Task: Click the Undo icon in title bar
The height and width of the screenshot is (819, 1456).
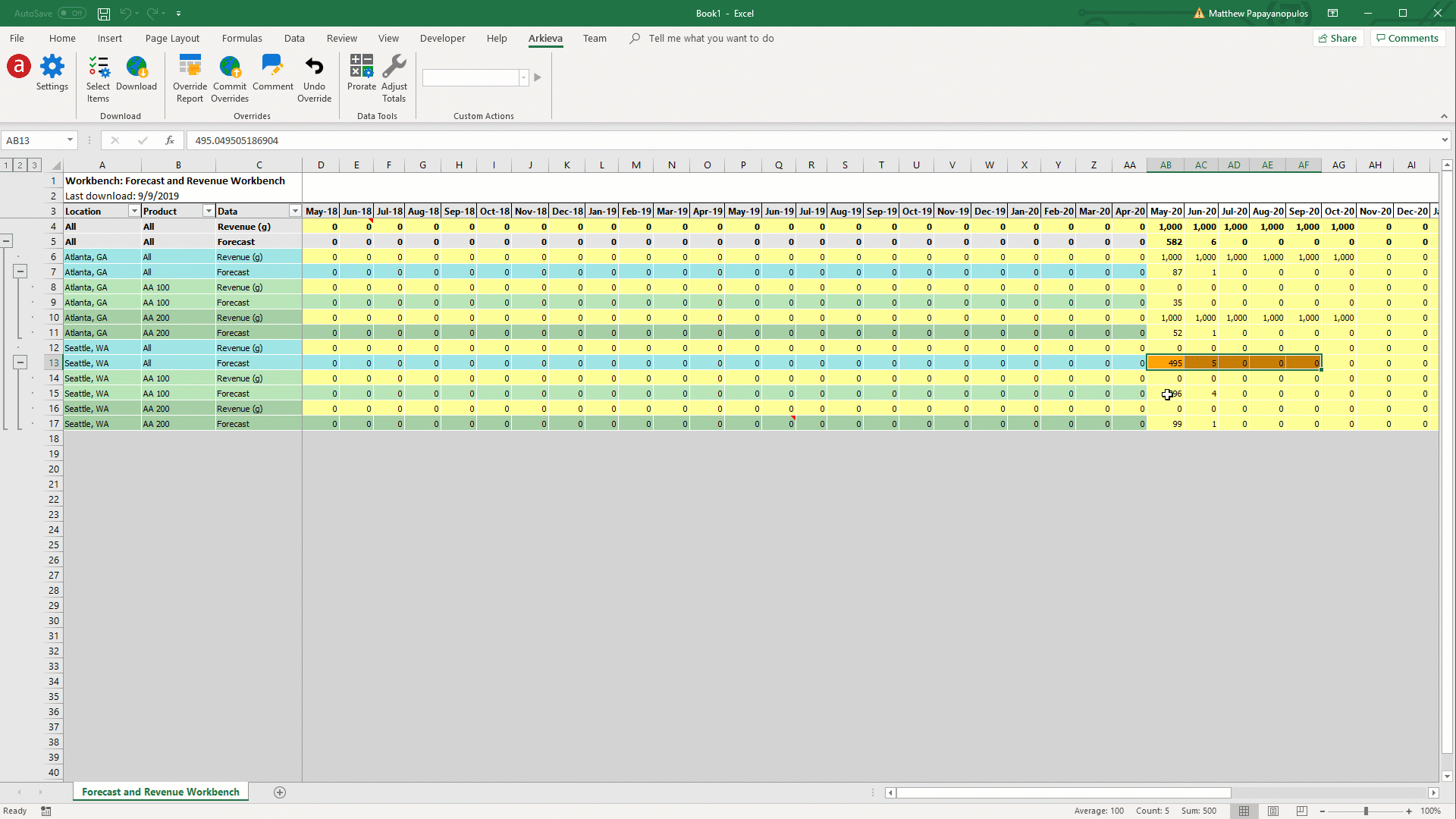Action: [126, 14]
